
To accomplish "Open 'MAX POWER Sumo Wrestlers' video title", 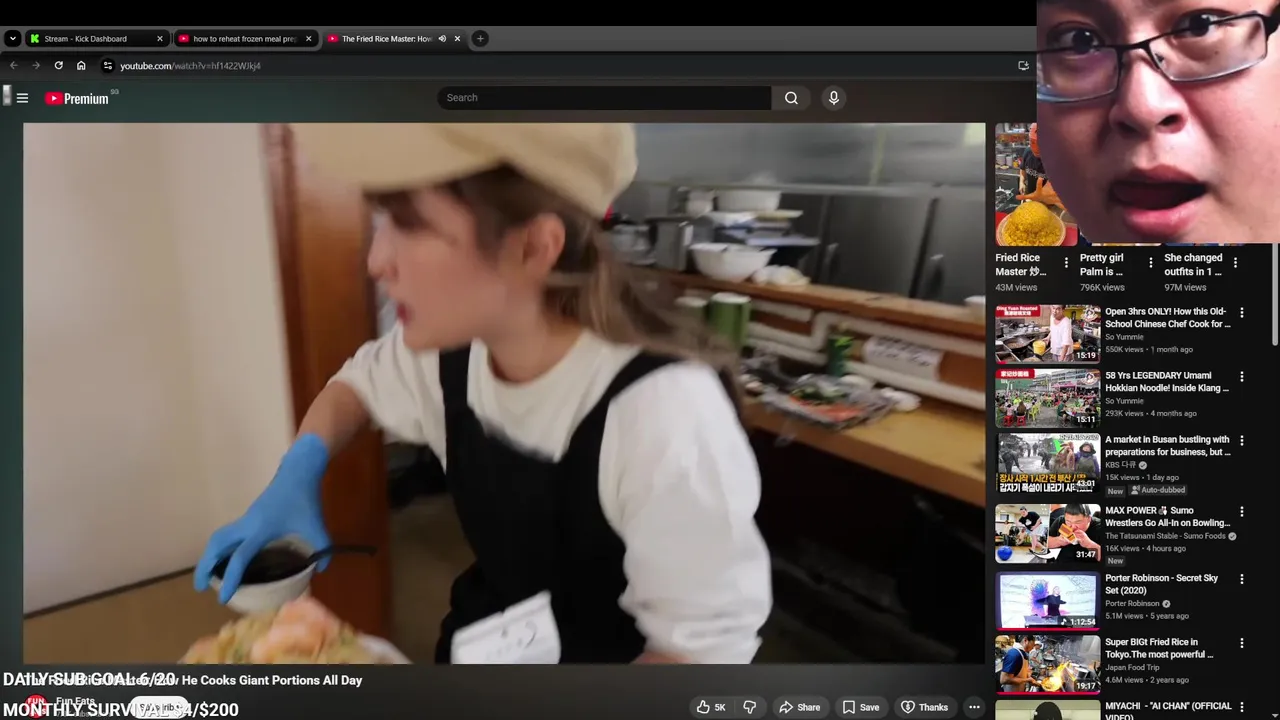I will point(1167,517).
